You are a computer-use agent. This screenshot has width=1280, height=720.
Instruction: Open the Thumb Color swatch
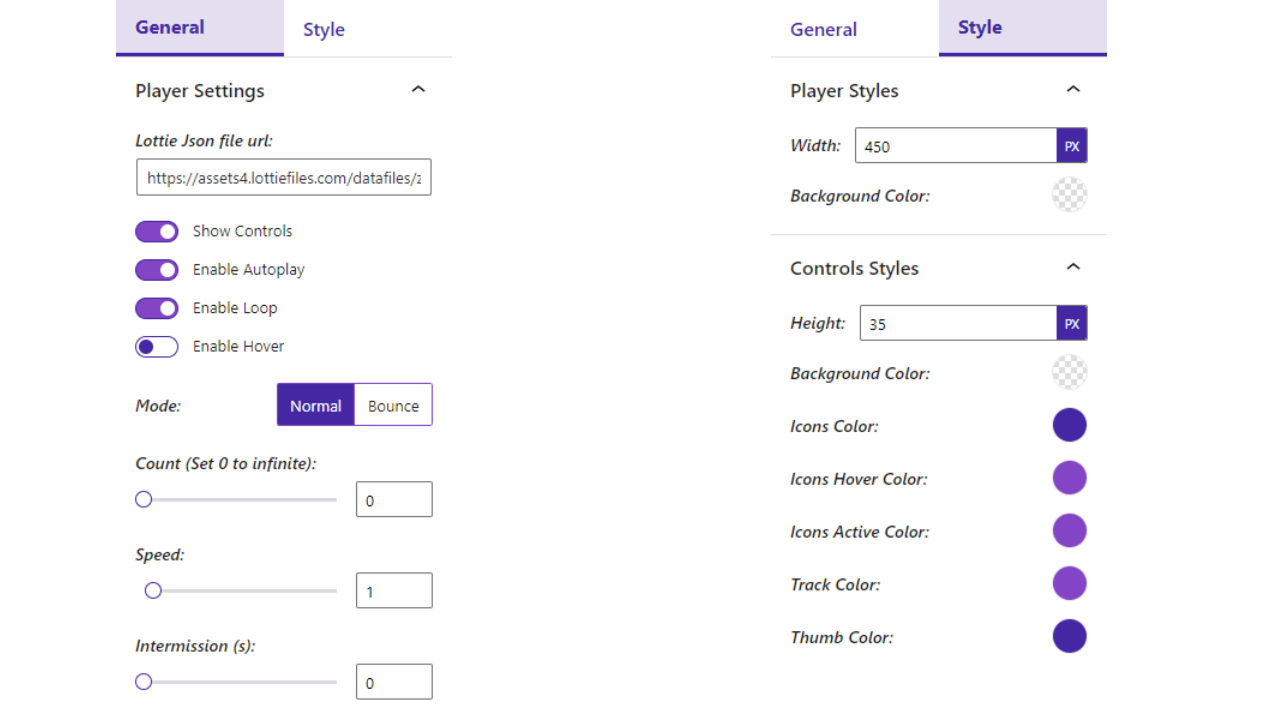tap(1069, 636)
